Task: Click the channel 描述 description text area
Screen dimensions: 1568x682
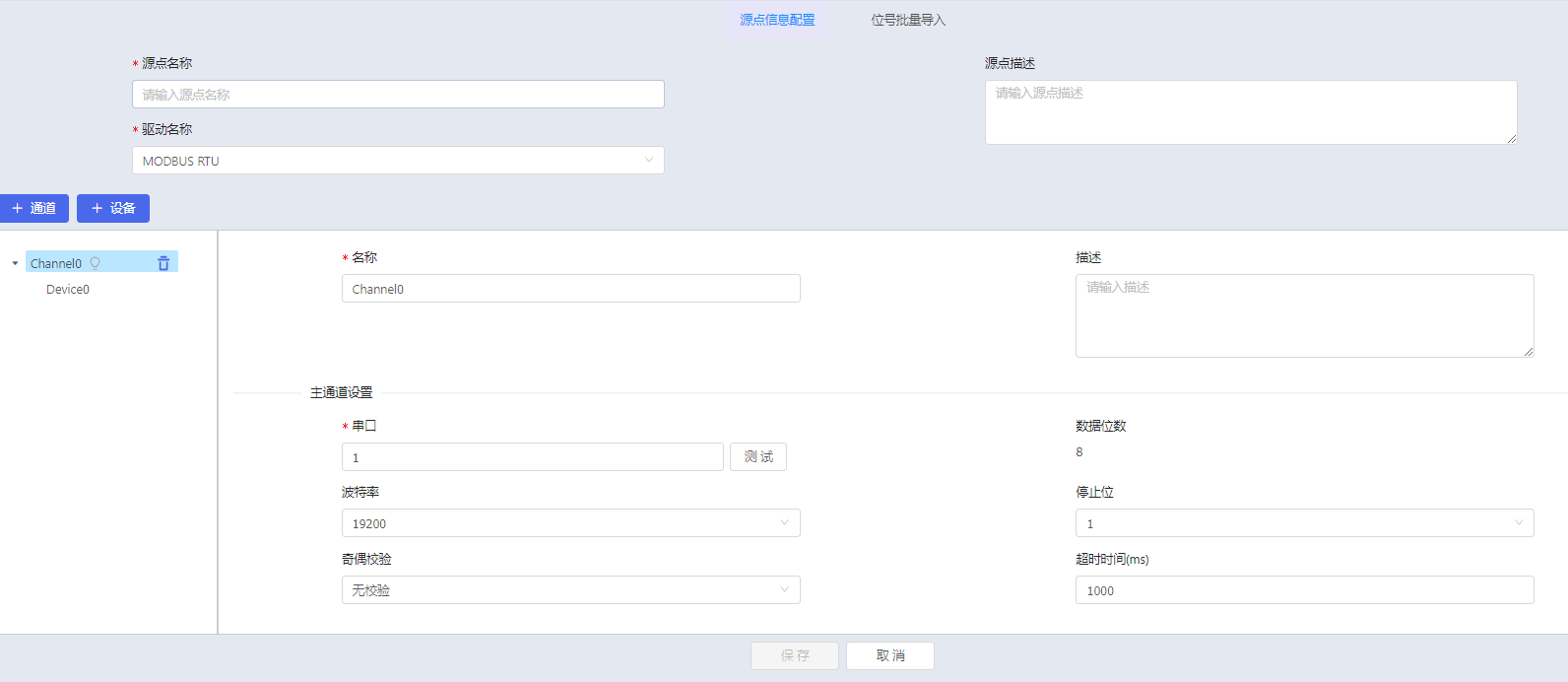Action: click(x=1304, y=315)
